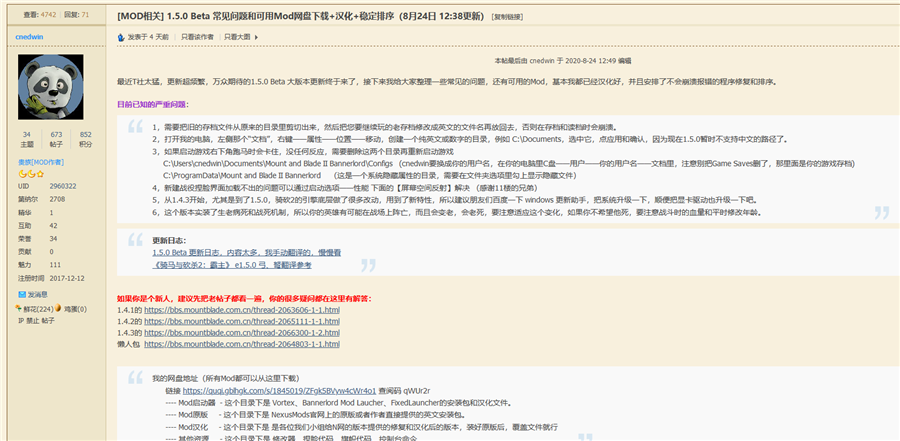The height and width of the screenshot is (441, 900).
Task: Click the 第纳尔 value 2708
Action: pos(57,199)
